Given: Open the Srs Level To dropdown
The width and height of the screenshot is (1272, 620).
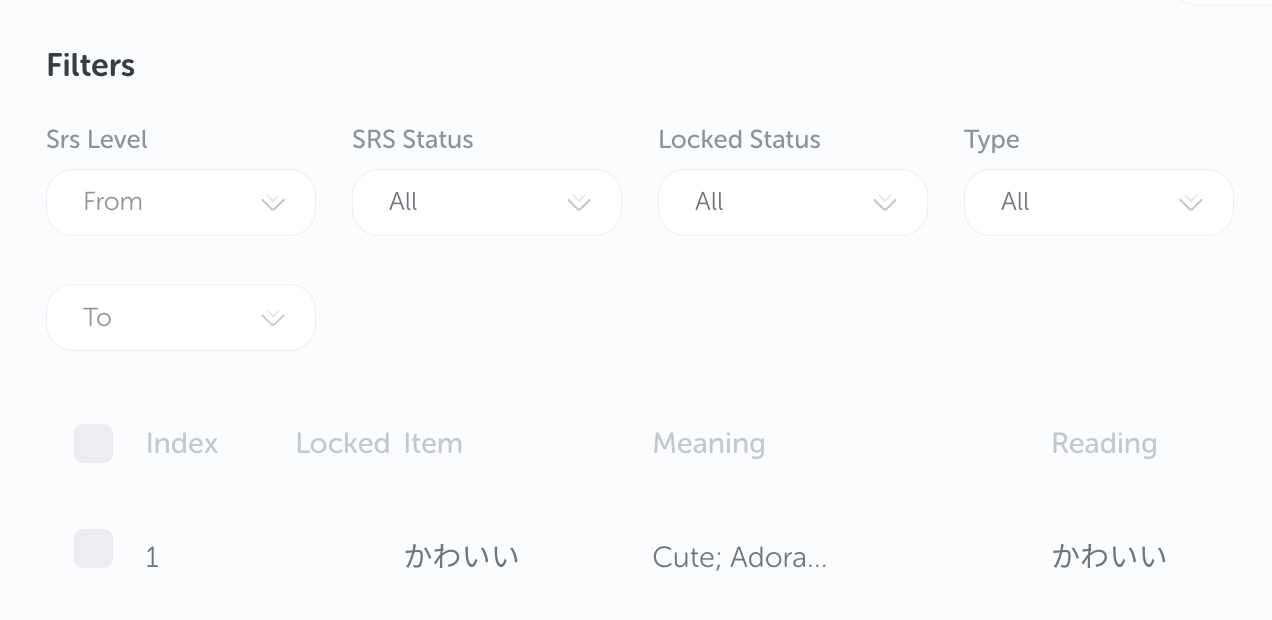Looking at the screenshot, I should click(180, 318).
